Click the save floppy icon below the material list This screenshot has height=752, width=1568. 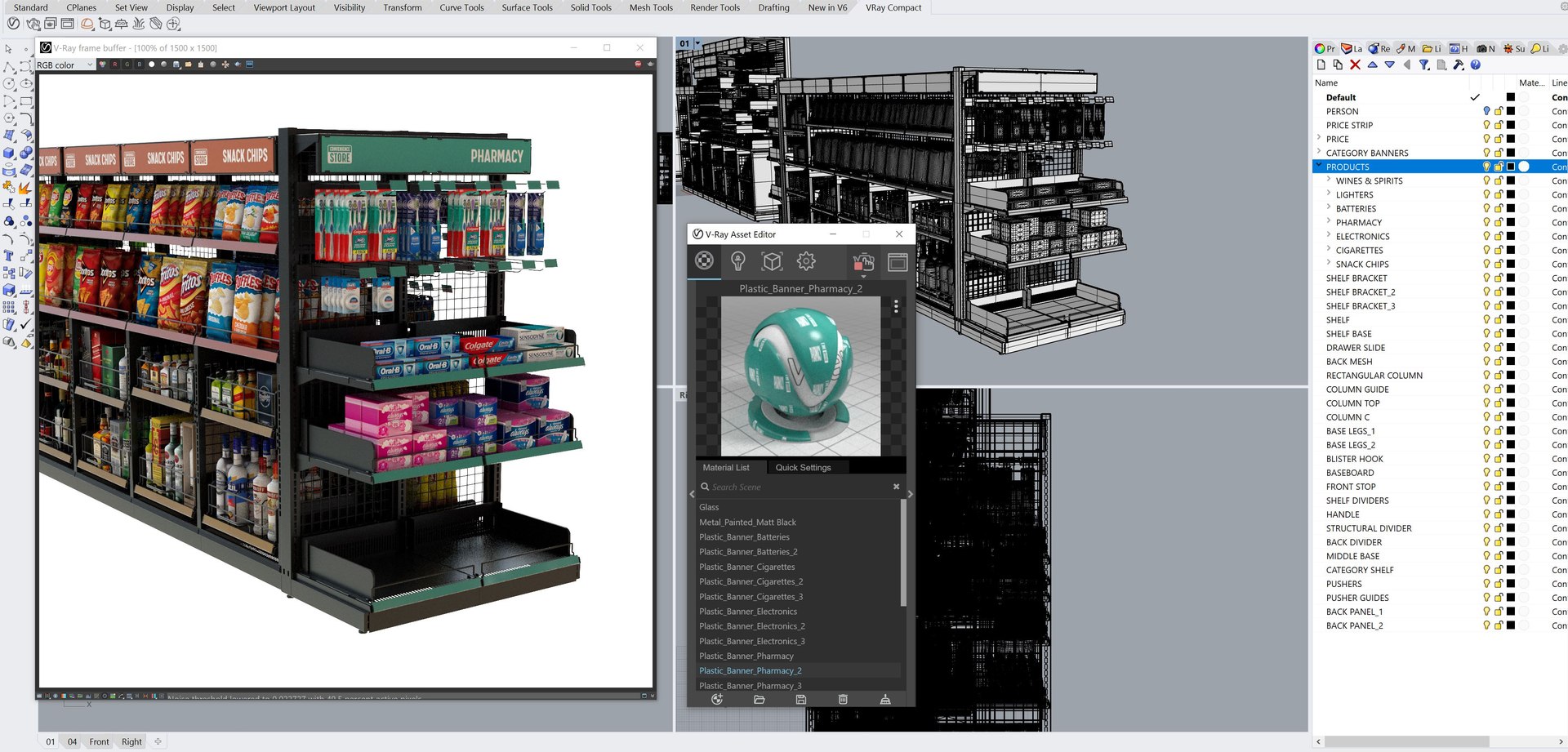(x=801, y=699)
